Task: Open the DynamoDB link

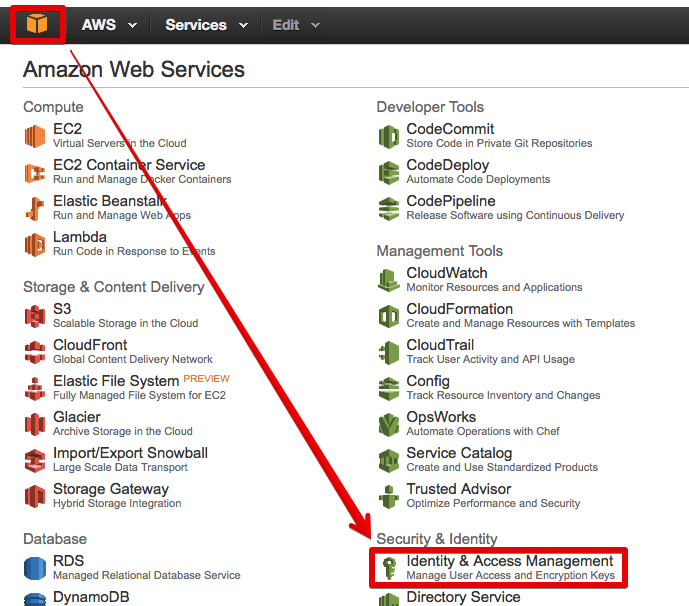Action: [x=91, y=597]
